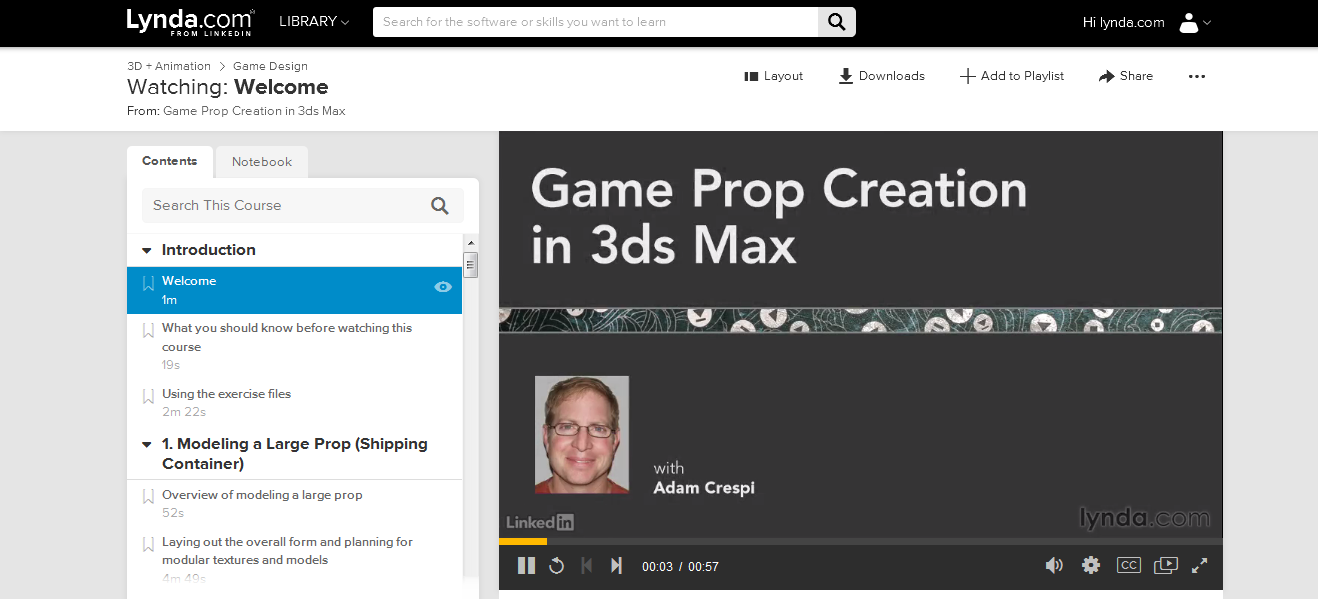
Task: Bookmark Laying out the overall form video
Action: (148, 544)
